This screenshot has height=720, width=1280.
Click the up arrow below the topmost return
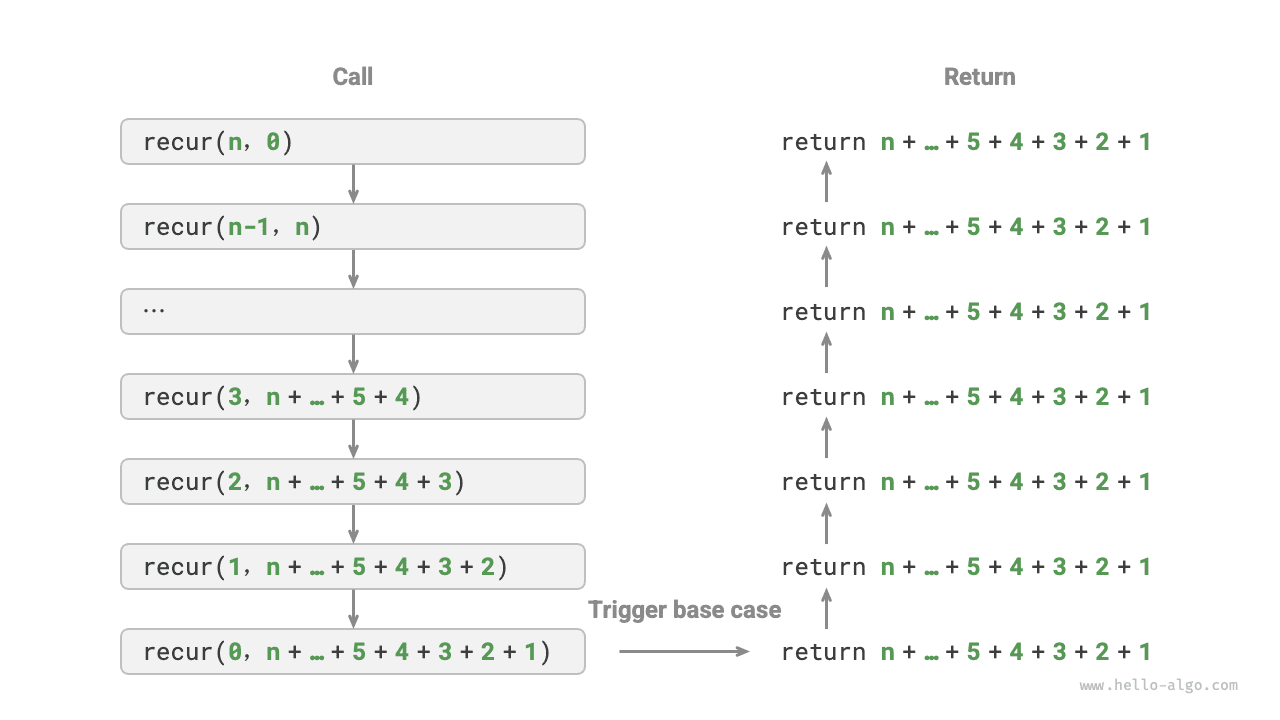point(826,184)
